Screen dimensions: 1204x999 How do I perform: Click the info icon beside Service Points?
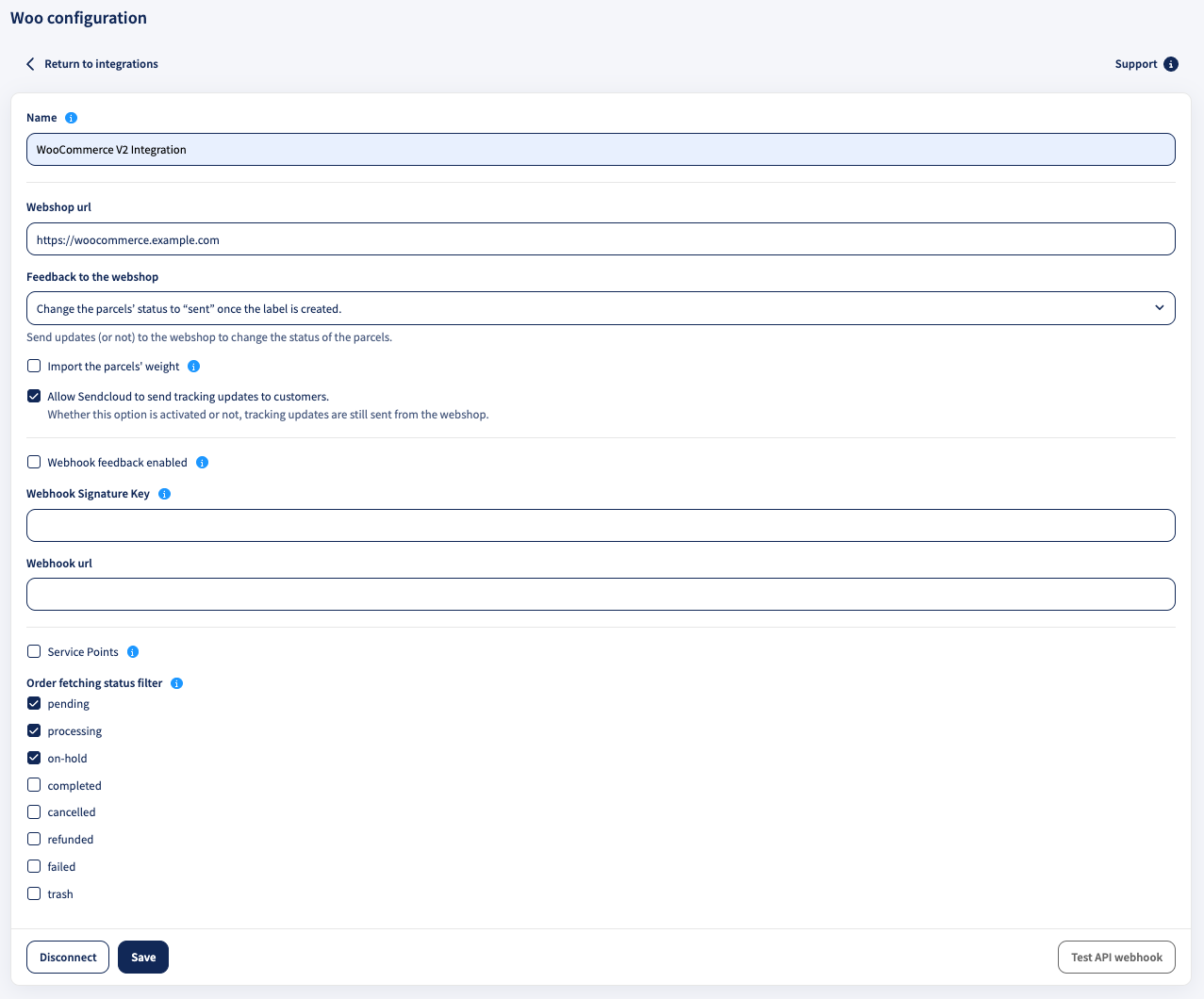point(133,652)
